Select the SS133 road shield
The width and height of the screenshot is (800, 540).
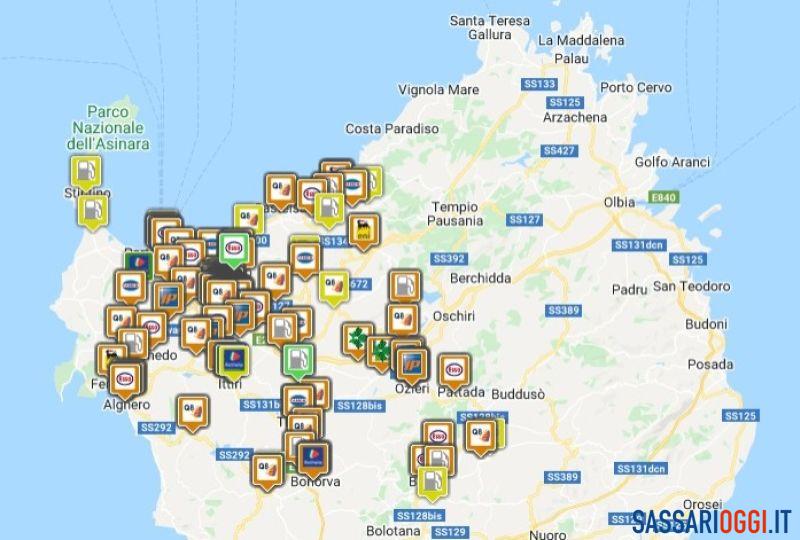539,84
